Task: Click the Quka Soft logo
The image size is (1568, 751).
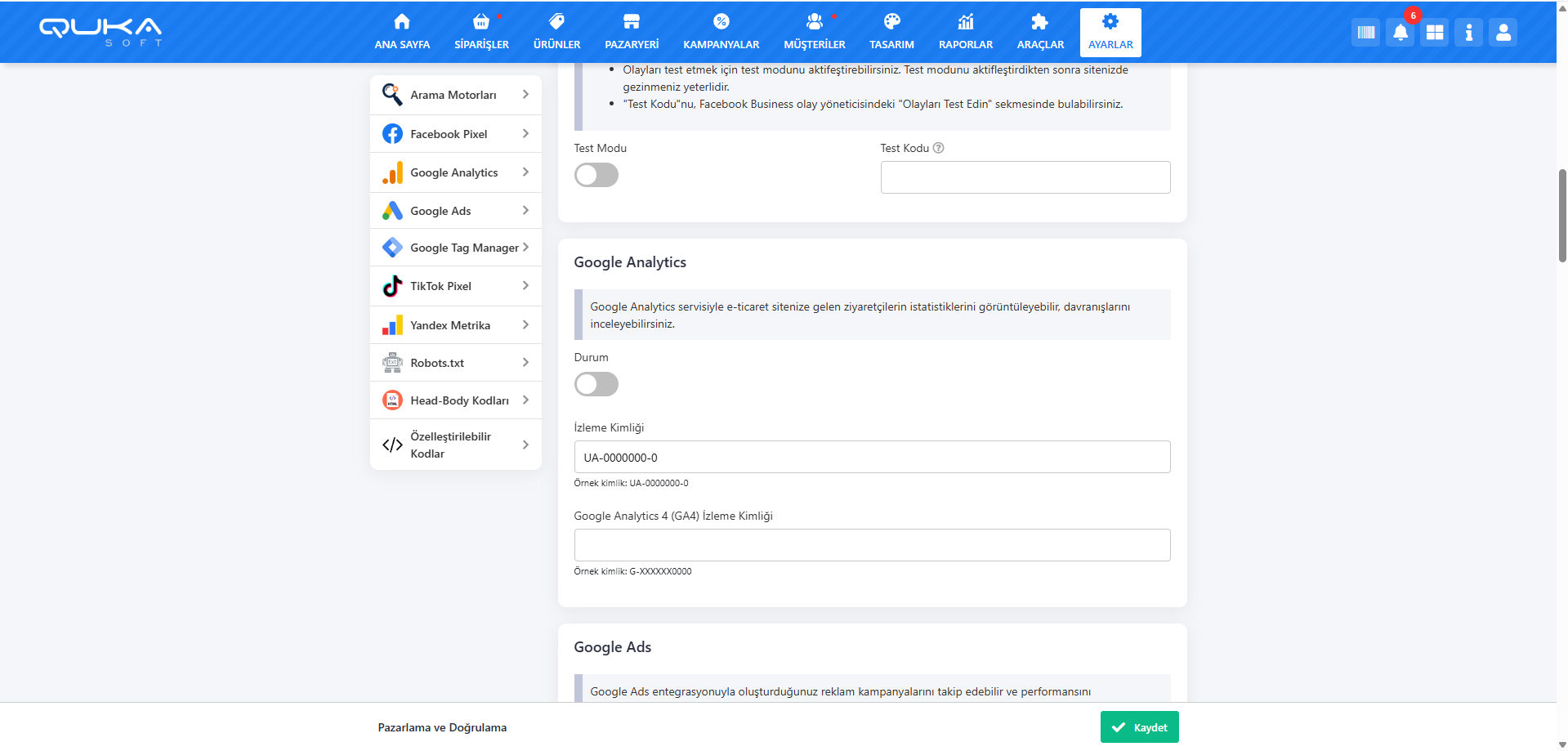Action: tap(101, 31)
